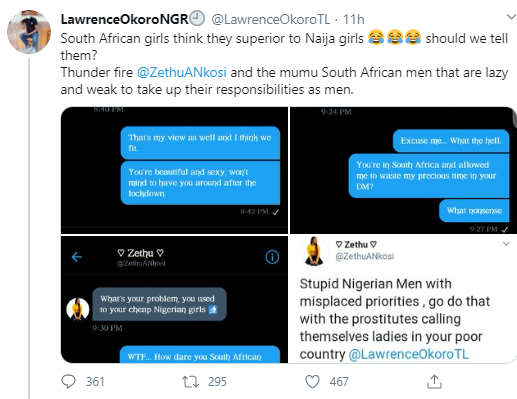Open the bottom-right 'Stupid Nigerian Men' tweet image

pyautogui.click(x=403, y=299)
